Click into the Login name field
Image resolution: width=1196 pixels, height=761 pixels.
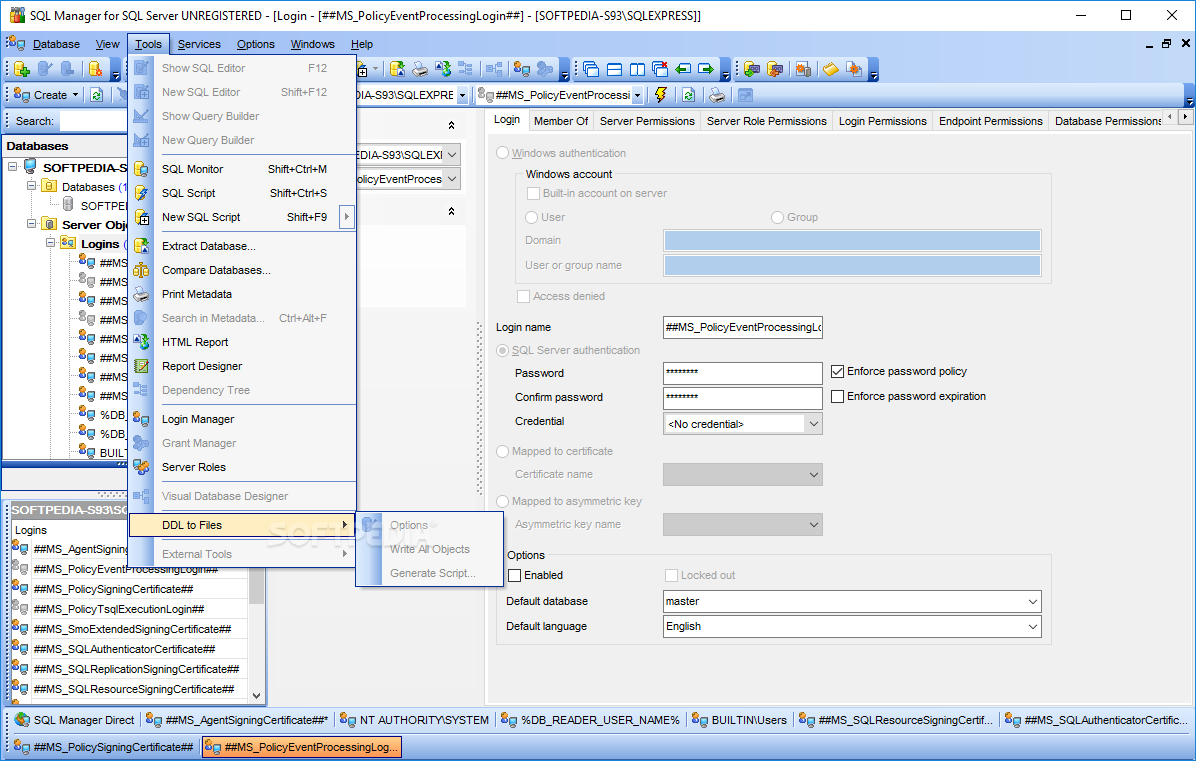pyautogui.click(x=742, y=327)
